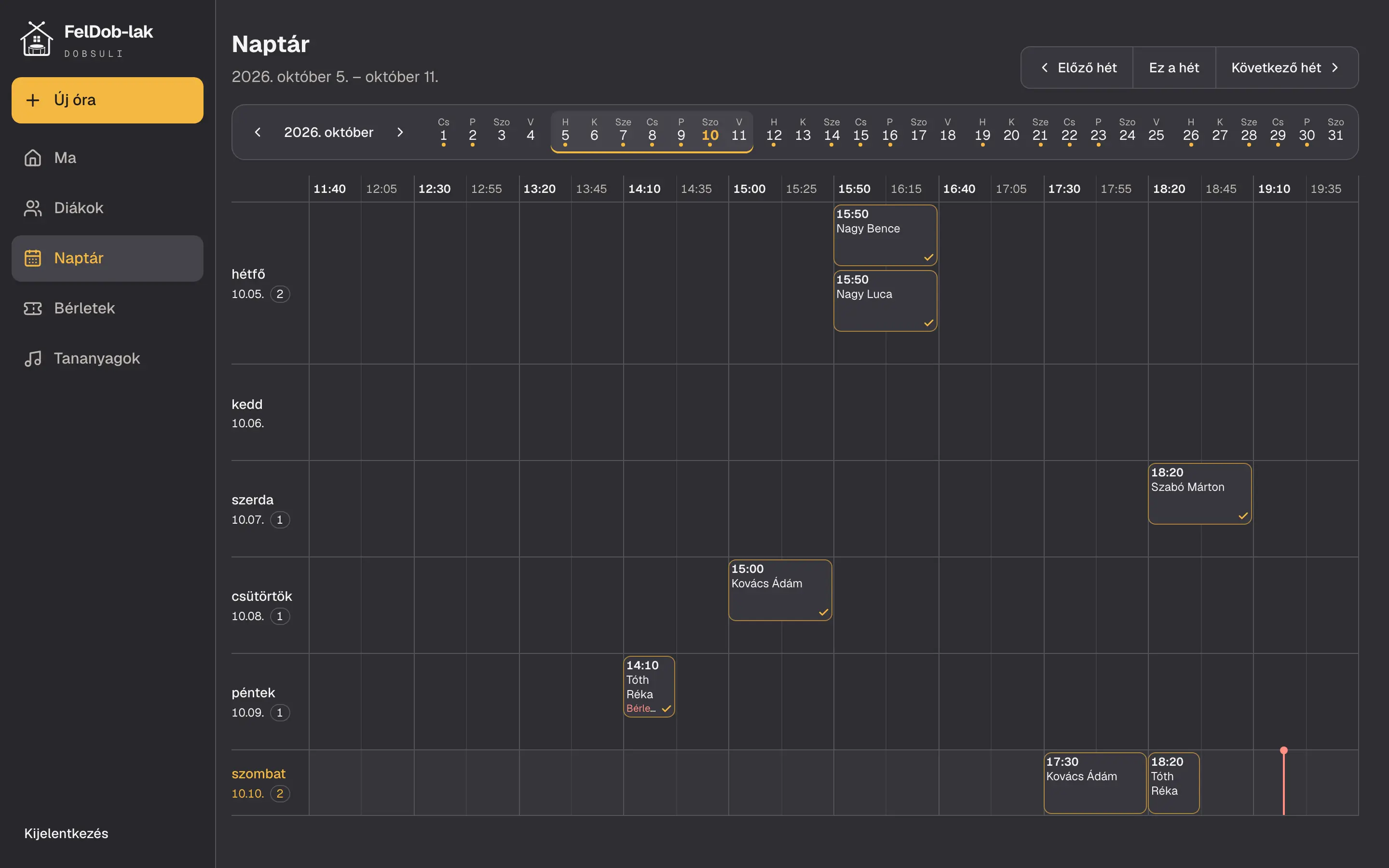The width and height of the screenshot is (1389, 868).
Task: Open the Diákok menu item
Action: 108,208
